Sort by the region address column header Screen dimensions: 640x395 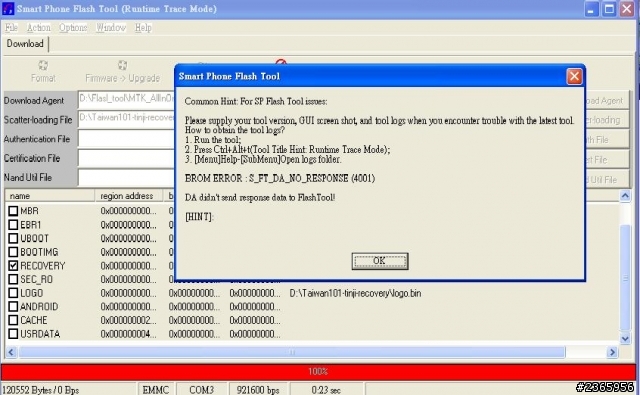point(129,196)
